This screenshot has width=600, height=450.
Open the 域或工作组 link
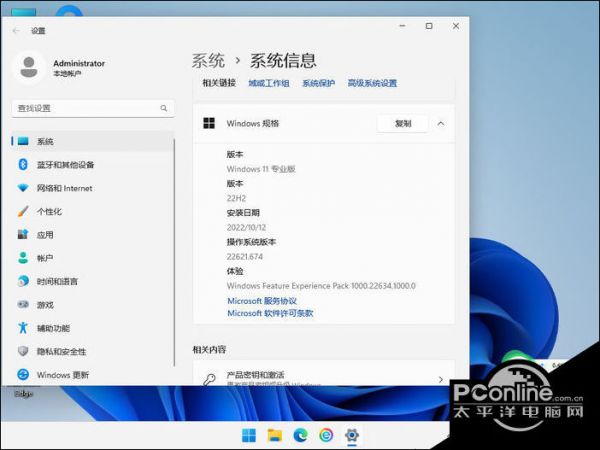269,83
